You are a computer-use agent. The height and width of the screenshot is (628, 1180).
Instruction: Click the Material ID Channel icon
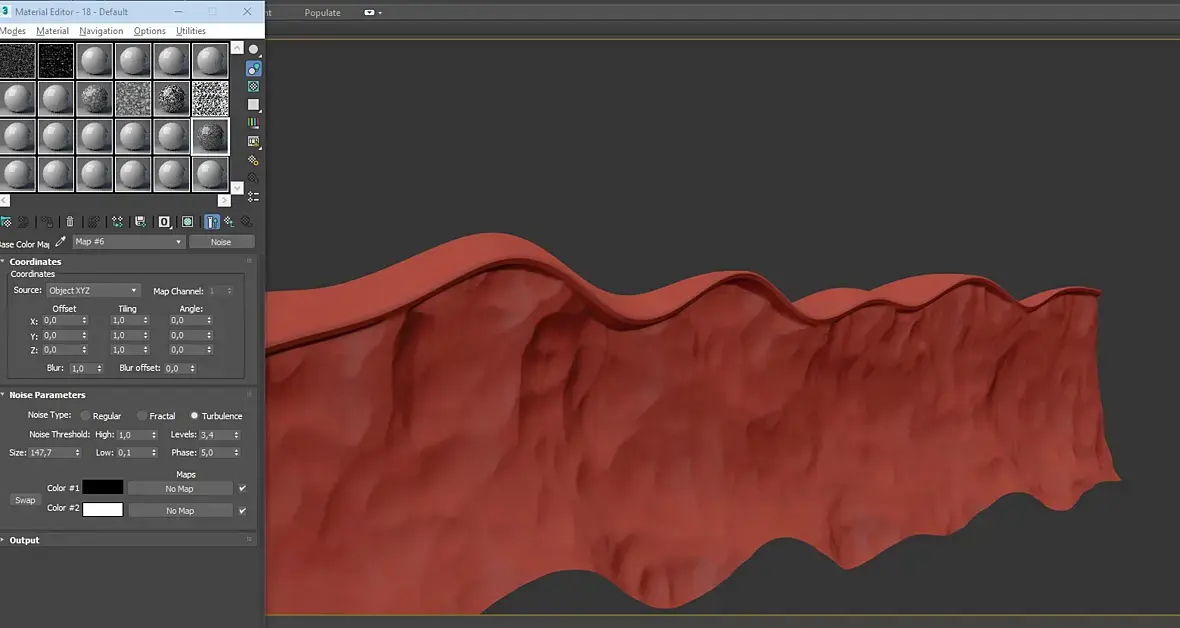pyautogui.click(x=164, y=222)
